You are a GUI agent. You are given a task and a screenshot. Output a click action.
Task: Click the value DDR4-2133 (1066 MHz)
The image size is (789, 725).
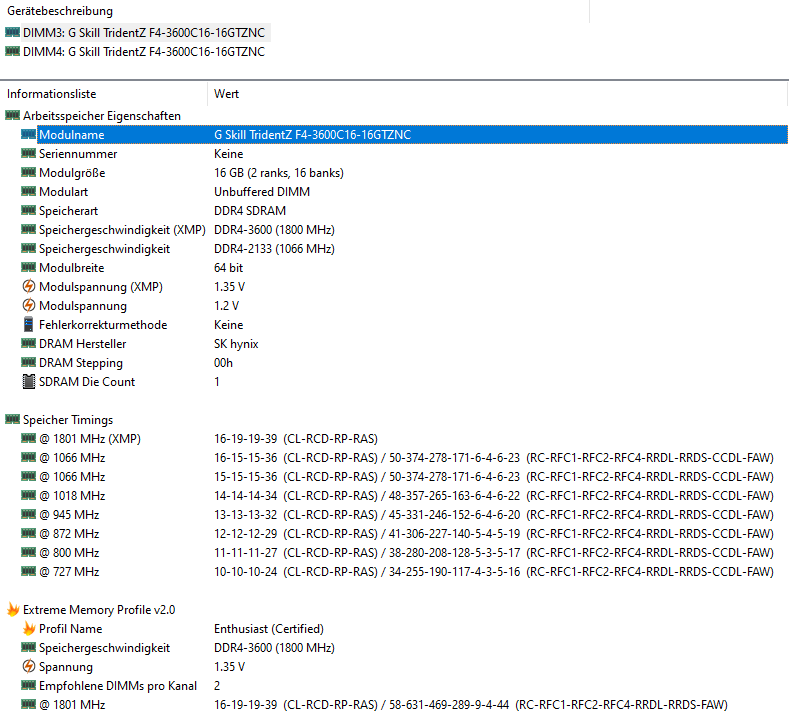(x=274, y=249)
